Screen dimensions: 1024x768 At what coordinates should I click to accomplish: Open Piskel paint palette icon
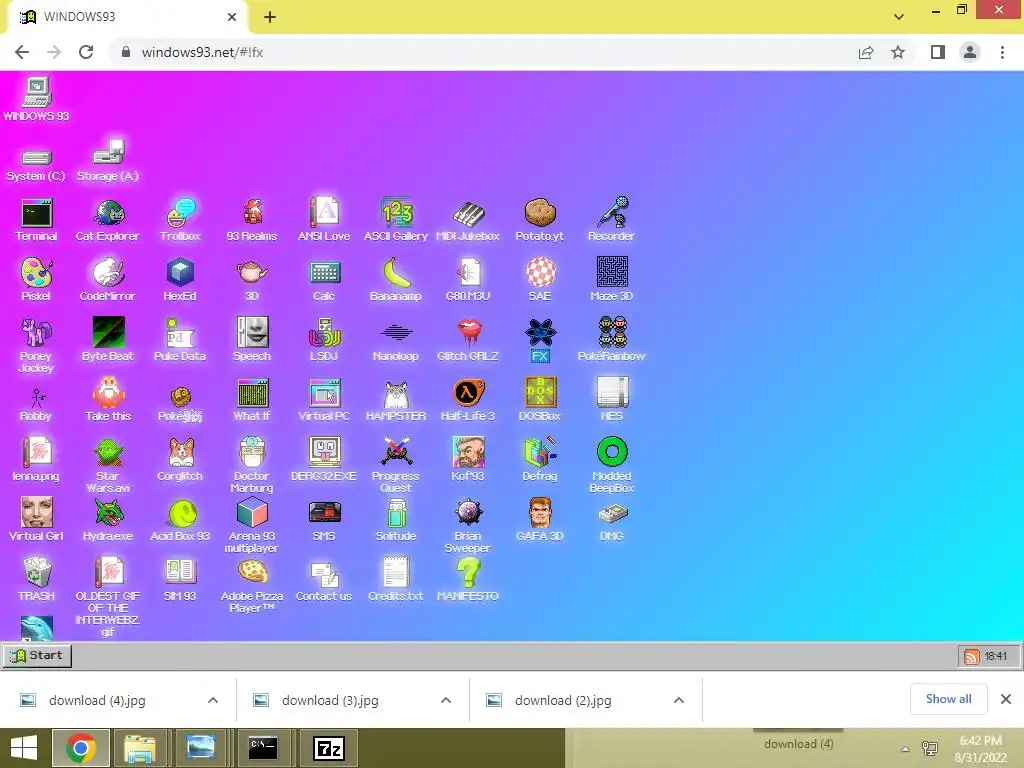click(36, 280)
